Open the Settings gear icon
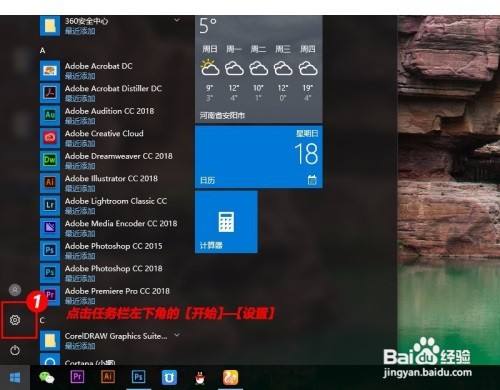Viewport: 500px width, 390px height. tap(15, 320)
